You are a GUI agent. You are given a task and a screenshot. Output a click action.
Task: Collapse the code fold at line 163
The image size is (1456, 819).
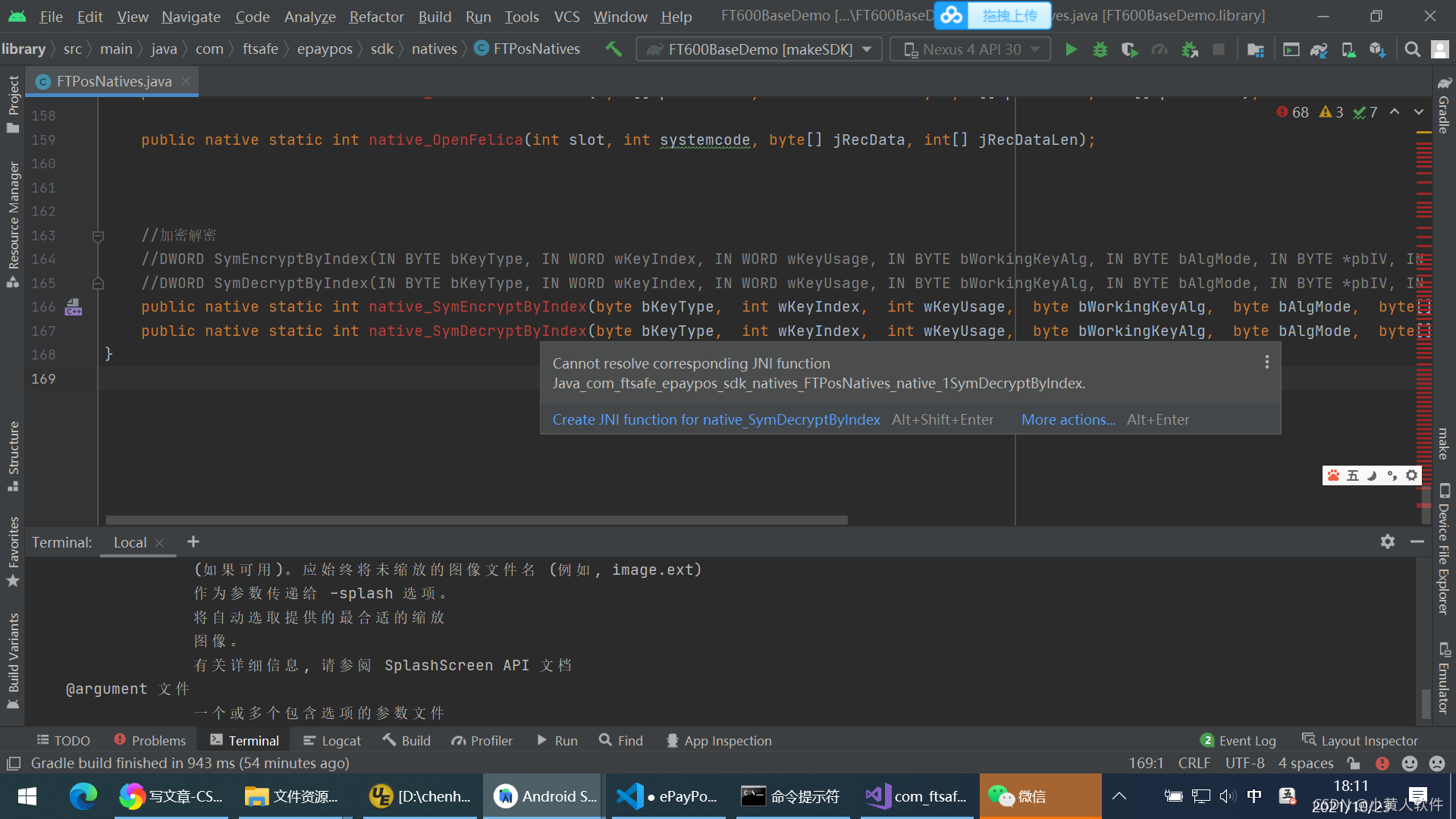pyautogui.click(x=97, y=236)
